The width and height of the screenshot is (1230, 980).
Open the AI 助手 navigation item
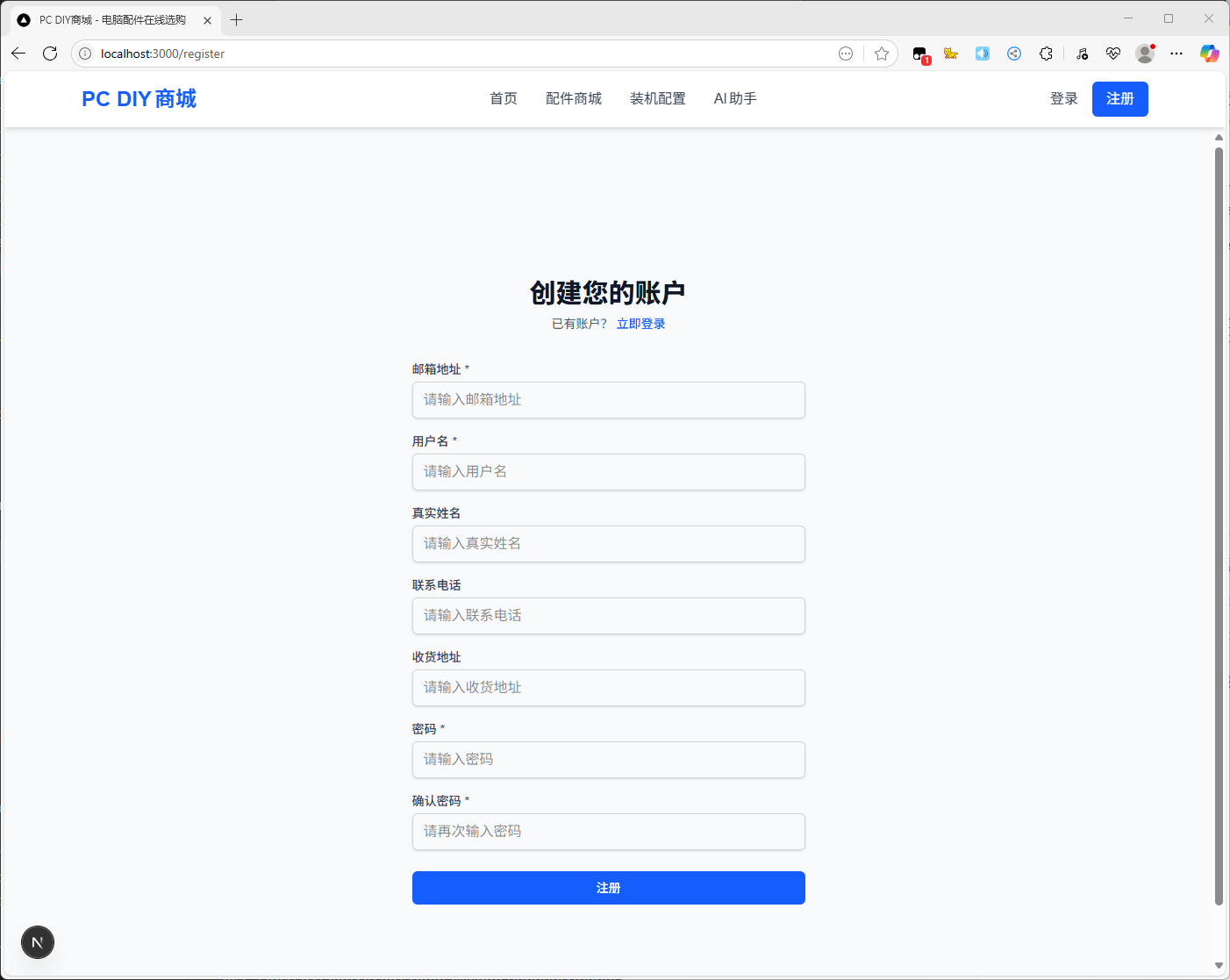735,99
